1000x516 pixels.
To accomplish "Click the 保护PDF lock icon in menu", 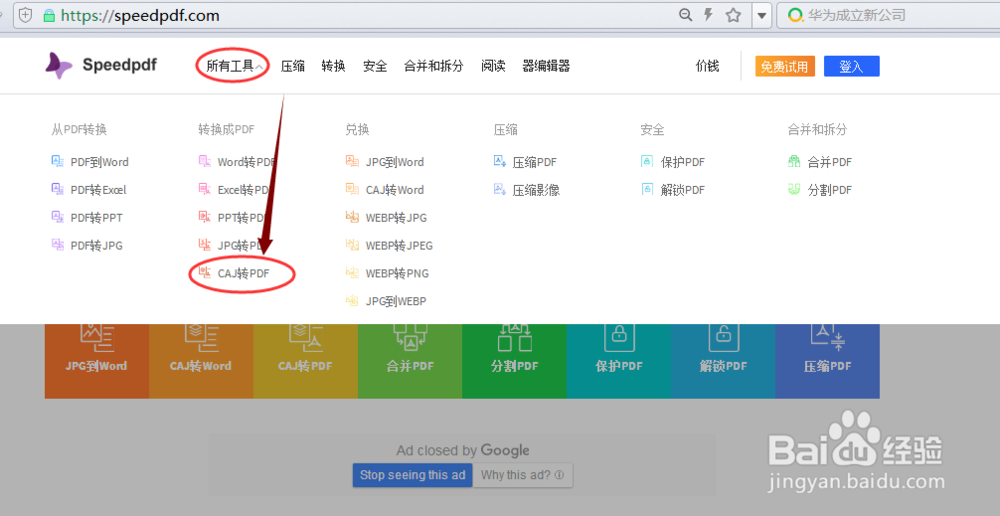I will (x=647, y=161).
